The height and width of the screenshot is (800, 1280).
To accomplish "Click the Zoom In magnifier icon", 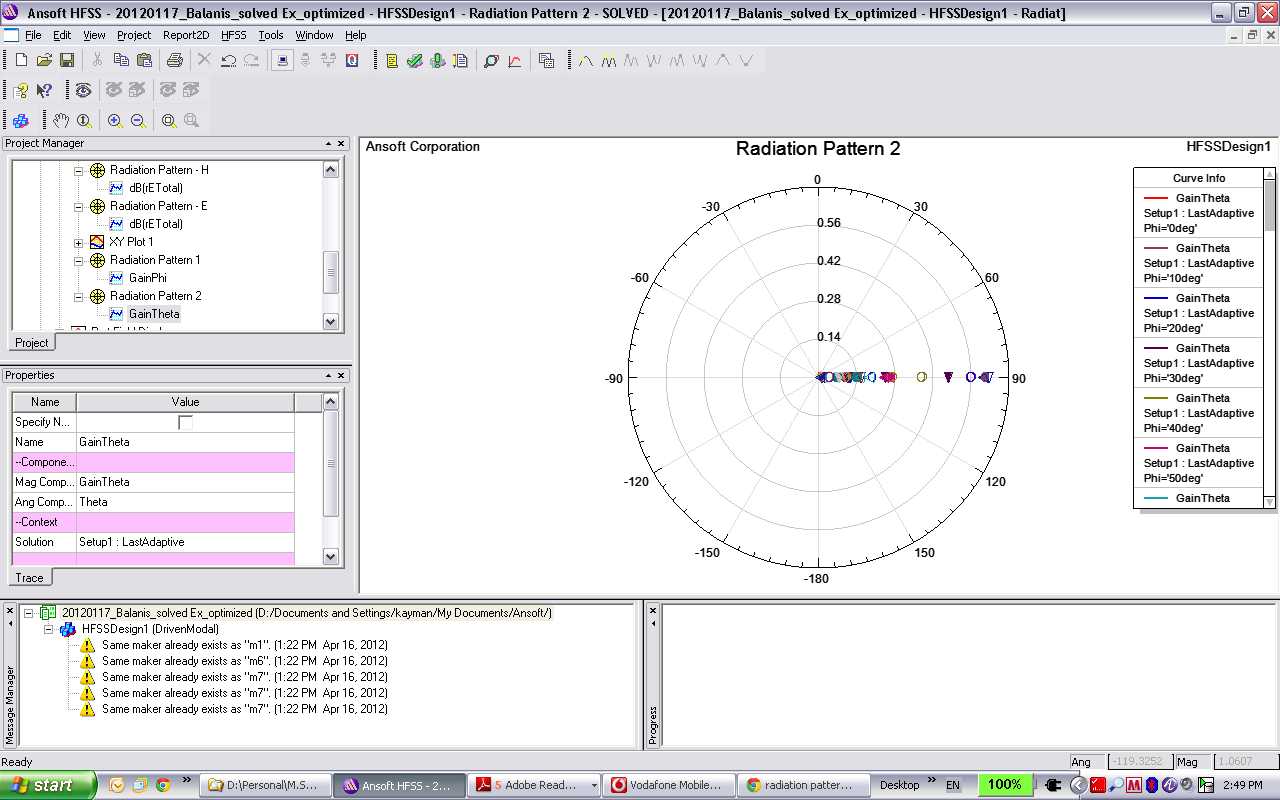I will coord(115,121).
